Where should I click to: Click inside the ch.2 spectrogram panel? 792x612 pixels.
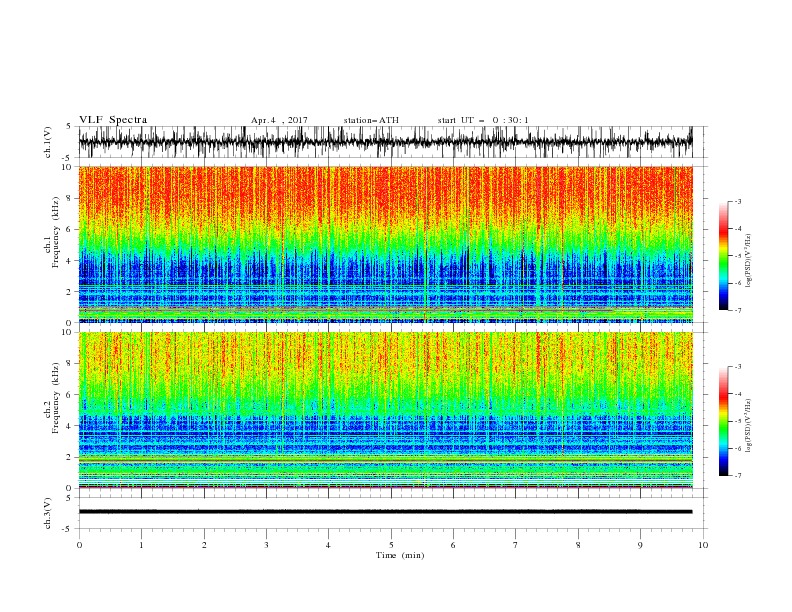(385, 410)
